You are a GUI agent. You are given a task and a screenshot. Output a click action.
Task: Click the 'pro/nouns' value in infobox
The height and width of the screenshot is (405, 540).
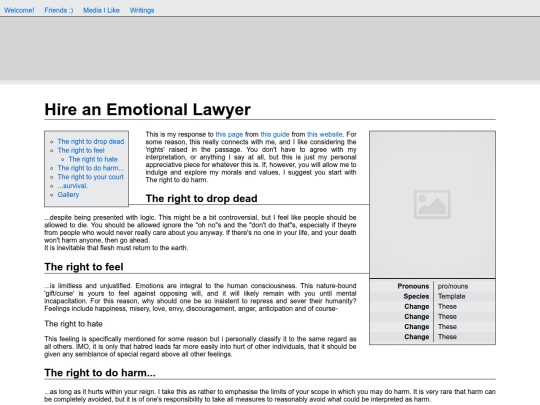point(453,286)
